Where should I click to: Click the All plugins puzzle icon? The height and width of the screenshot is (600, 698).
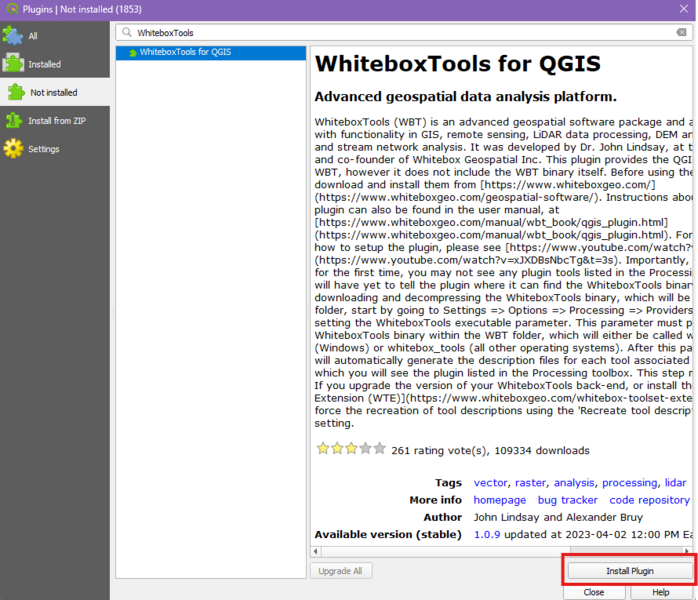[13, 36]
